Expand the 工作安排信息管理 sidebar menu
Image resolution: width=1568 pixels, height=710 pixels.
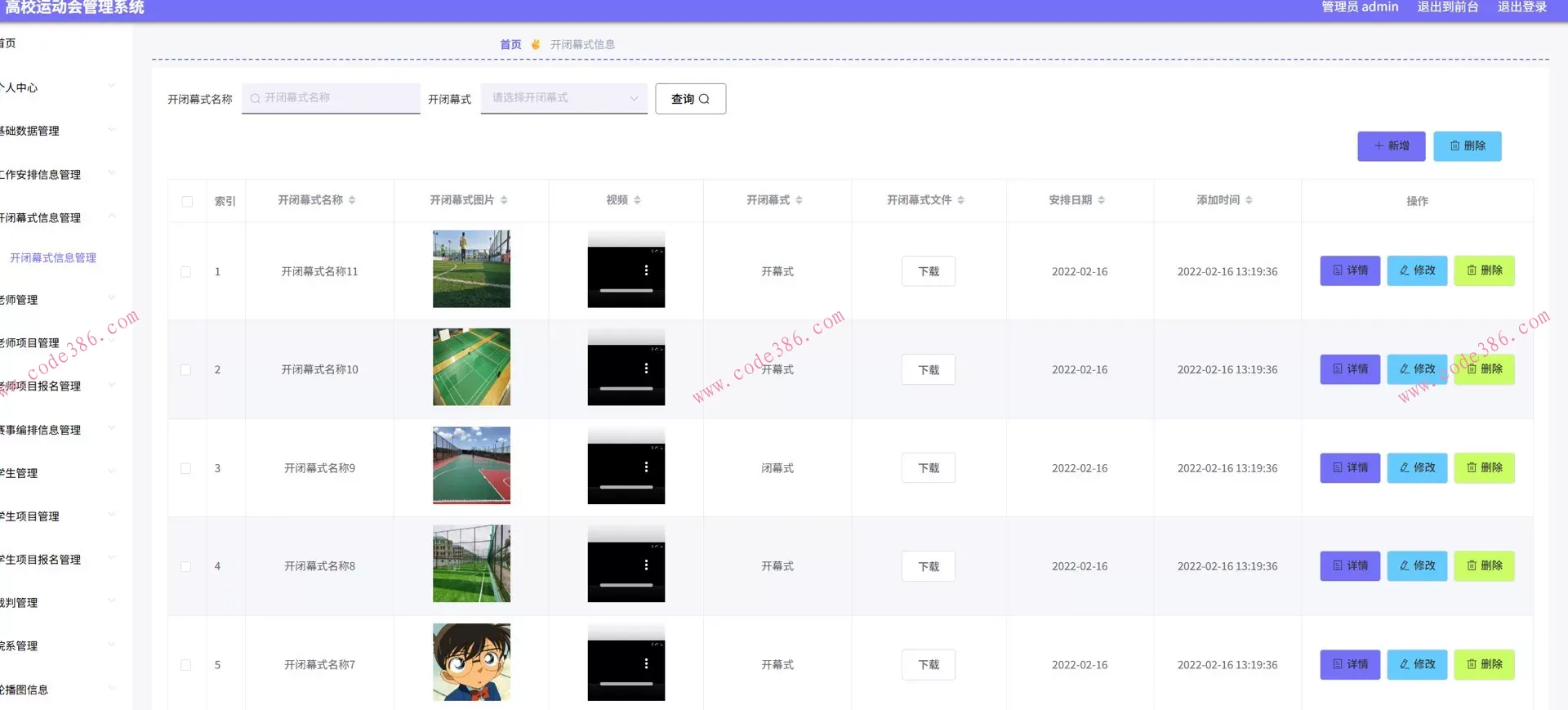[57, 174]
